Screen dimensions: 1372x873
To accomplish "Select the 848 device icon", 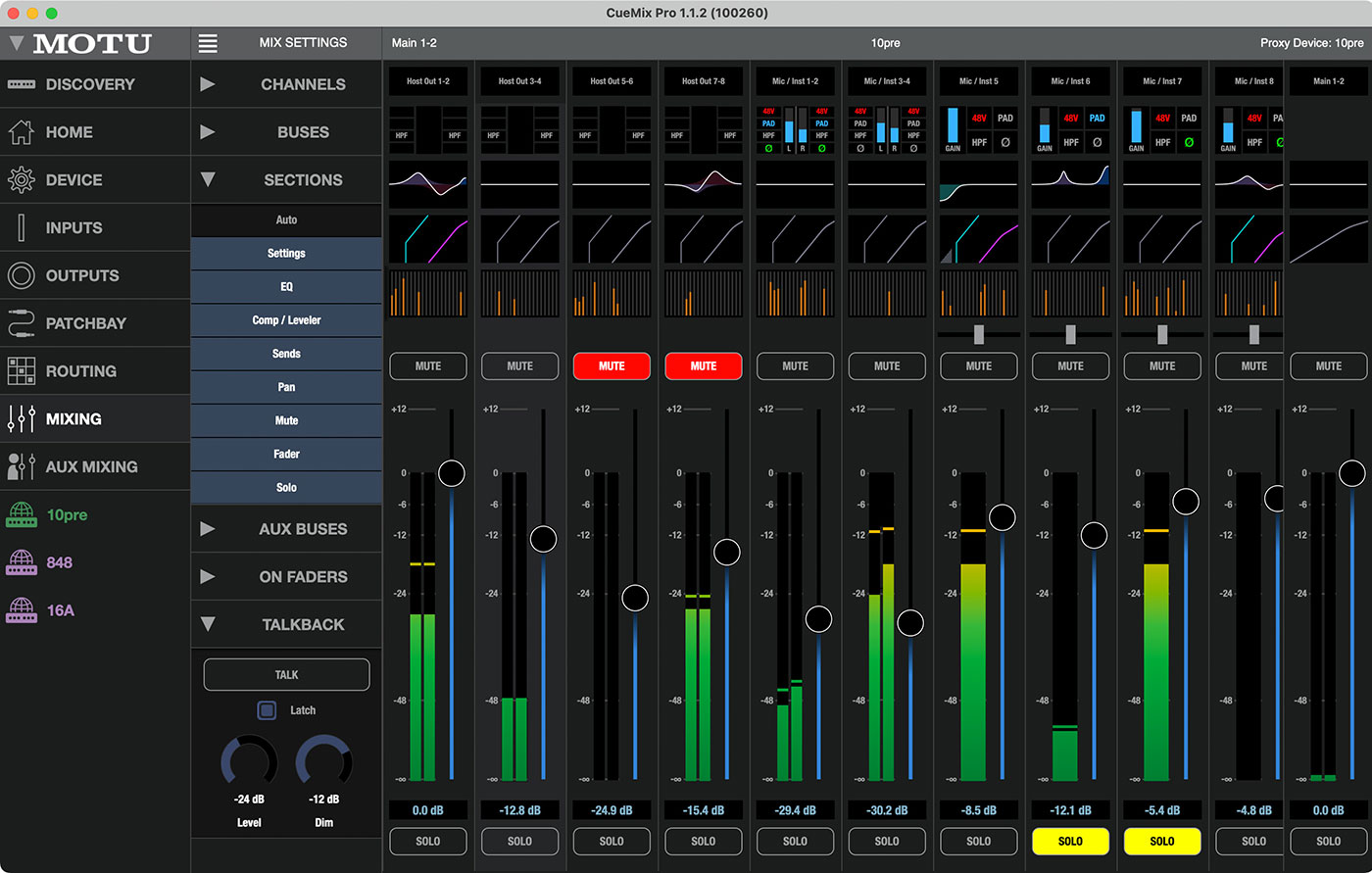I will (x=22, y=562).
